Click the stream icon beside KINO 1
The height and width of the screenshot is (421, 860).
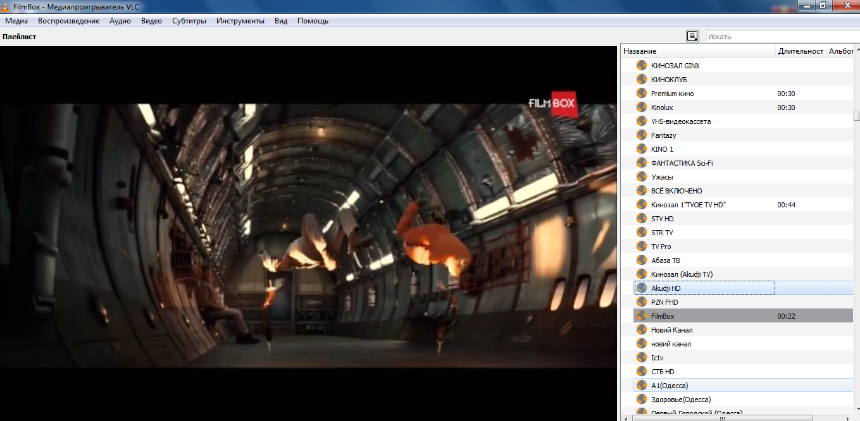[x=641, y=149]
